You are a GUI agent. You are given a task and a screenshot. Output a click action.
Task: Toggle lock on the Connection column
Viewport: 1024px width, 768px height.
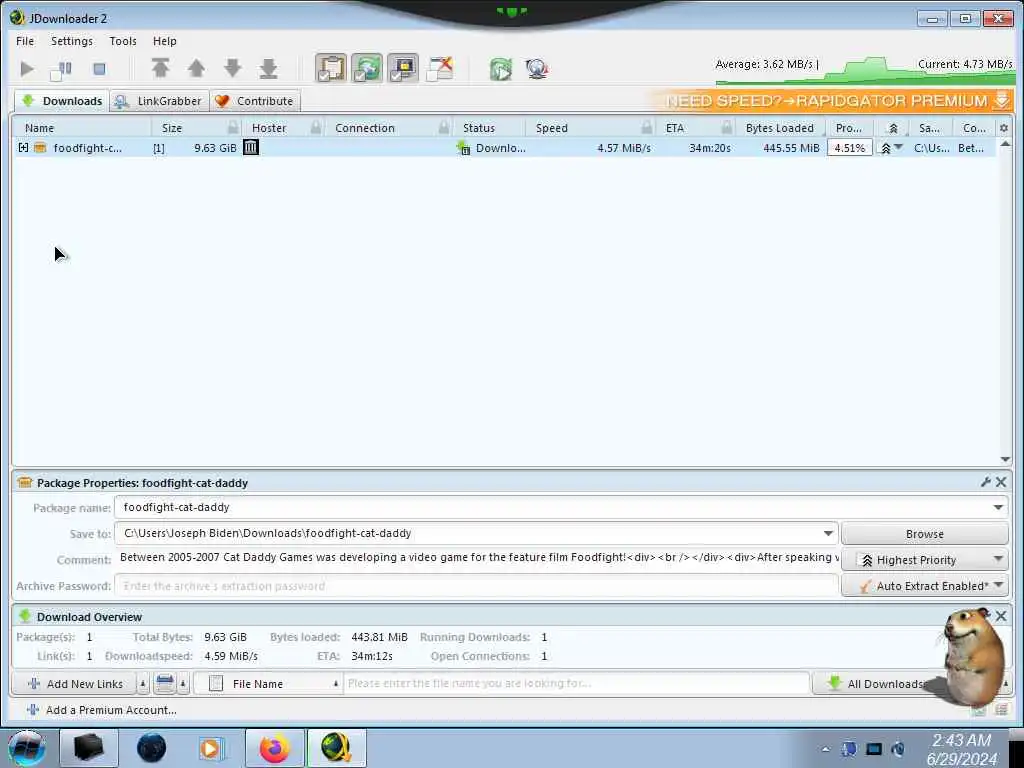[444, 127]
